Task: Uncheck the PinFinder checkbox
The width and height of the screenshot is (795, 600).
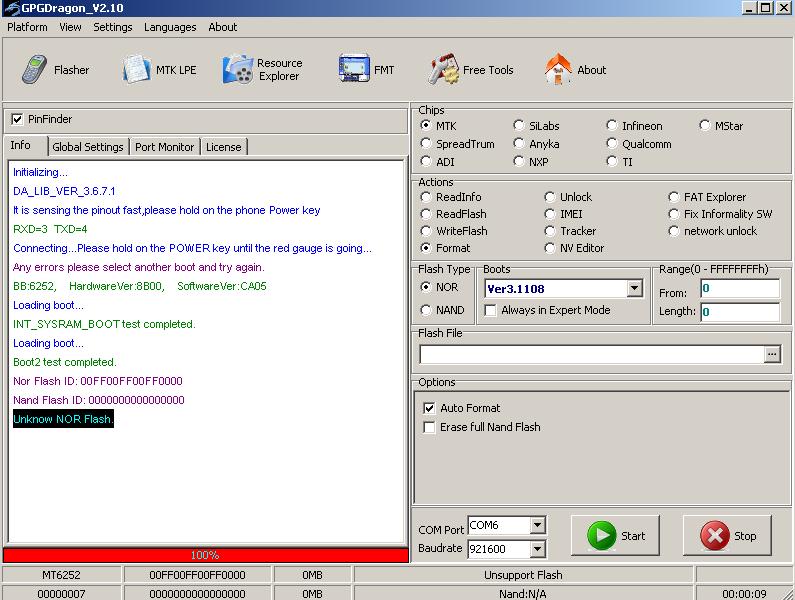Action: point(17,119)
